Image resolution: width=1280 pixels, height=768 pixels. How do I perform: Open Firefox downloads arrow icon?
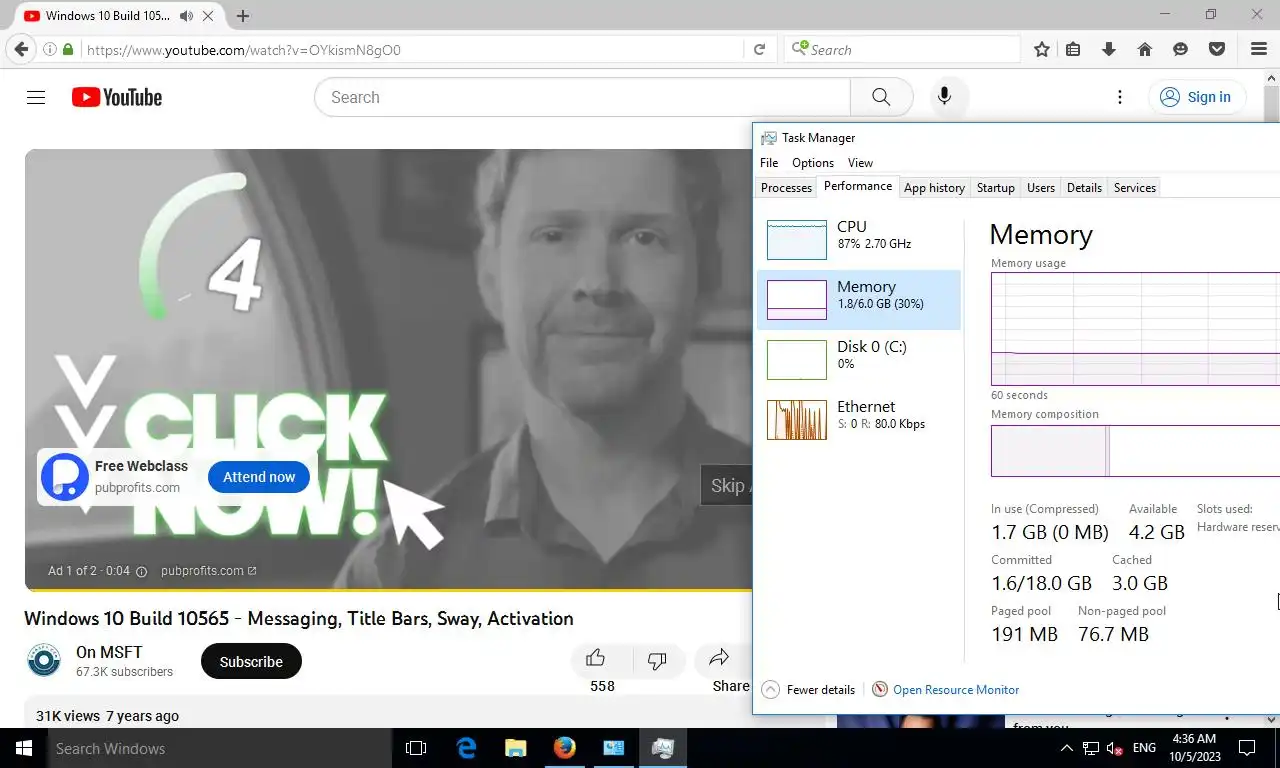(1108, 49)
